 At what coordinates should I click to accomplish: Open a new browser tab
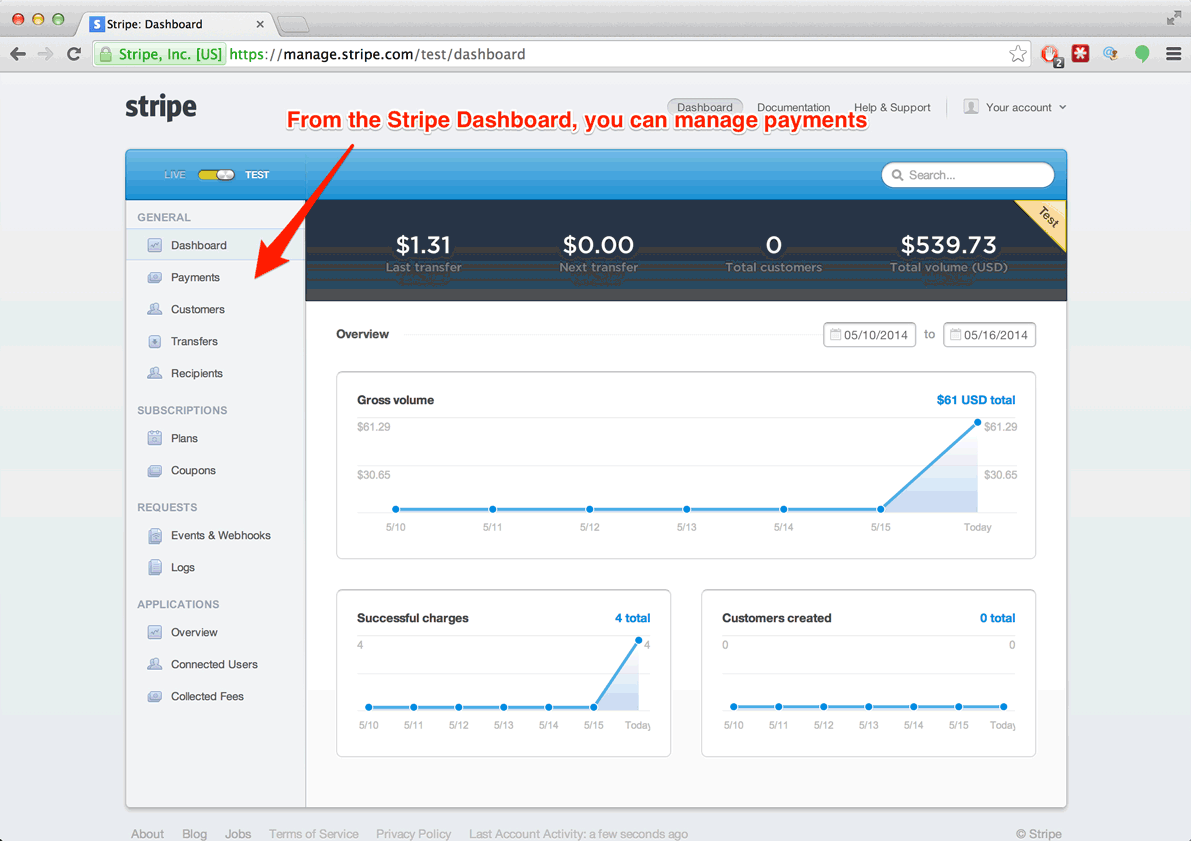293,25
